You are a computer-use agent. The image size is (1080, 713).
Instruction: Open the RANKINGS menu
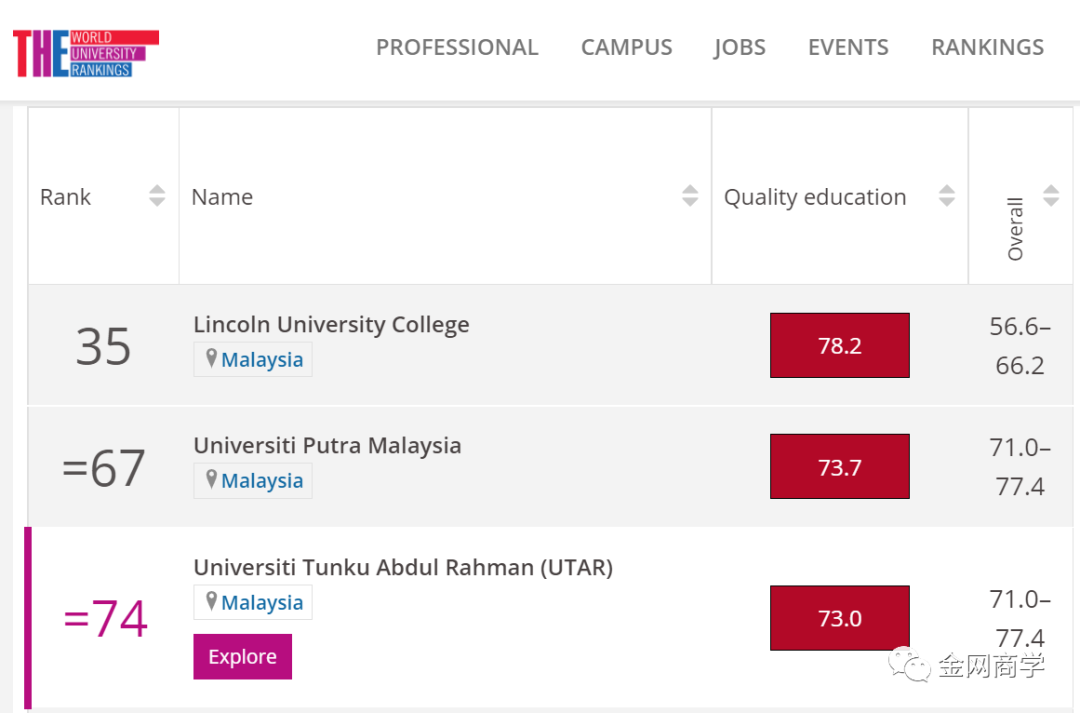(x=987, y=47)
